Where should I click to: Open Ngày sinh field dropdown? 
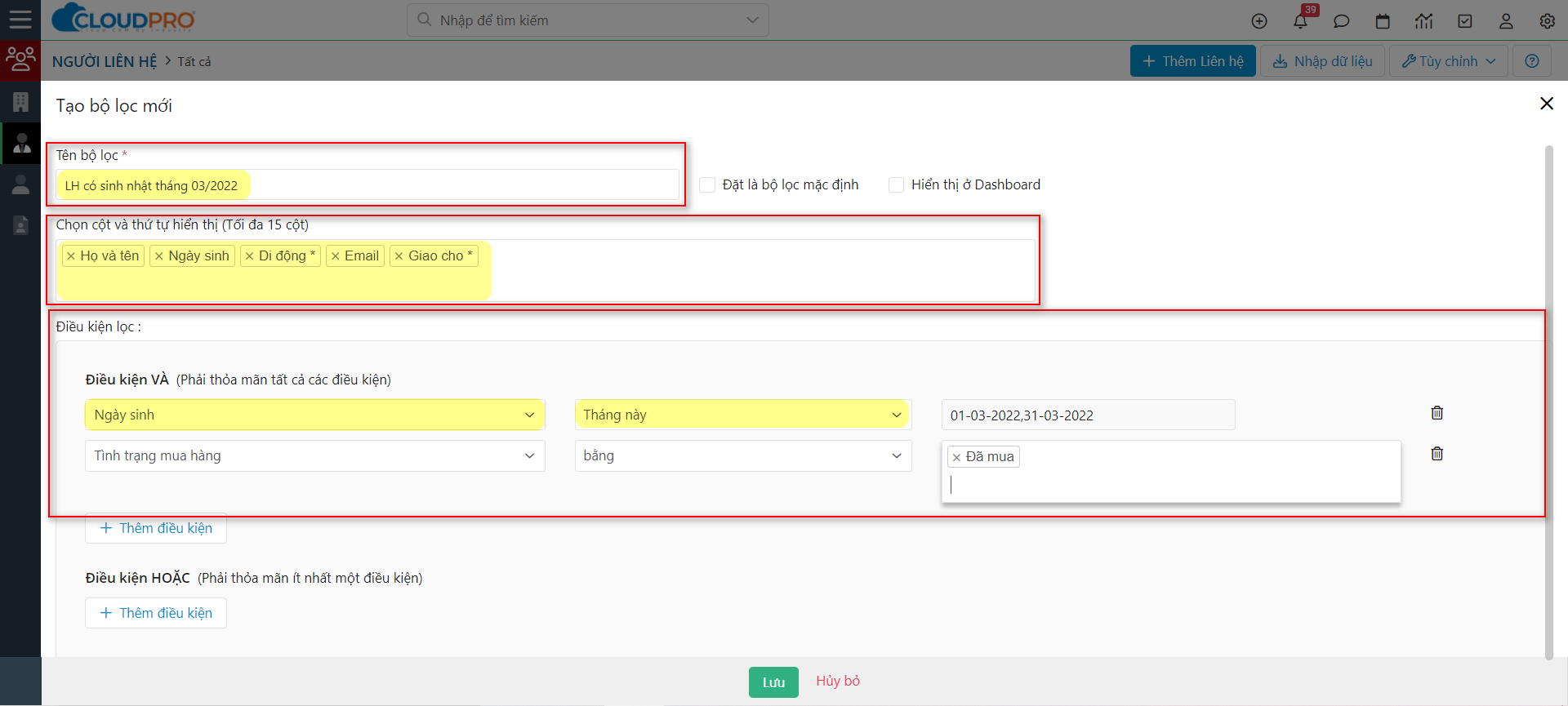314,415
